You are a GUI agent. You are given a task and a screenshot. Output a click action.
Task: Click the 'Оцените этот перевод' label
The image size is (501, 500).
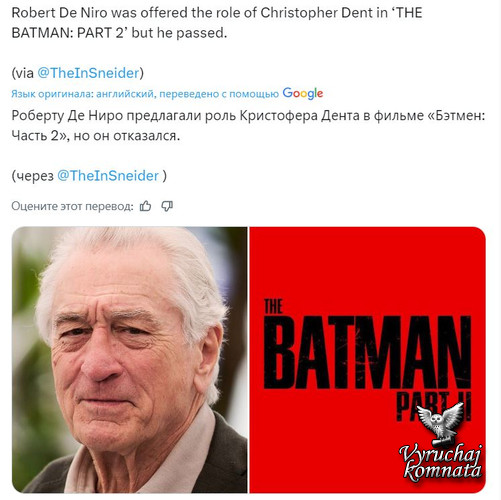[72, 206]
